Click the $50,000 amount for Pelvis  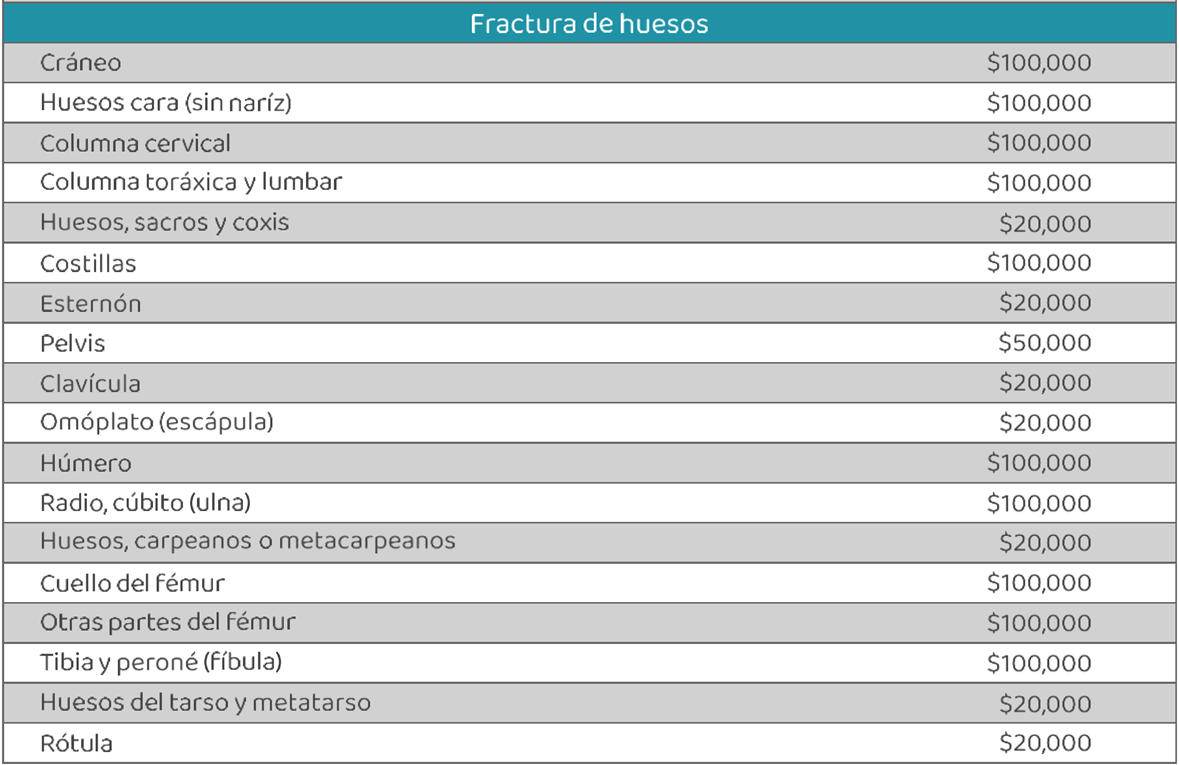point(1044,344)
